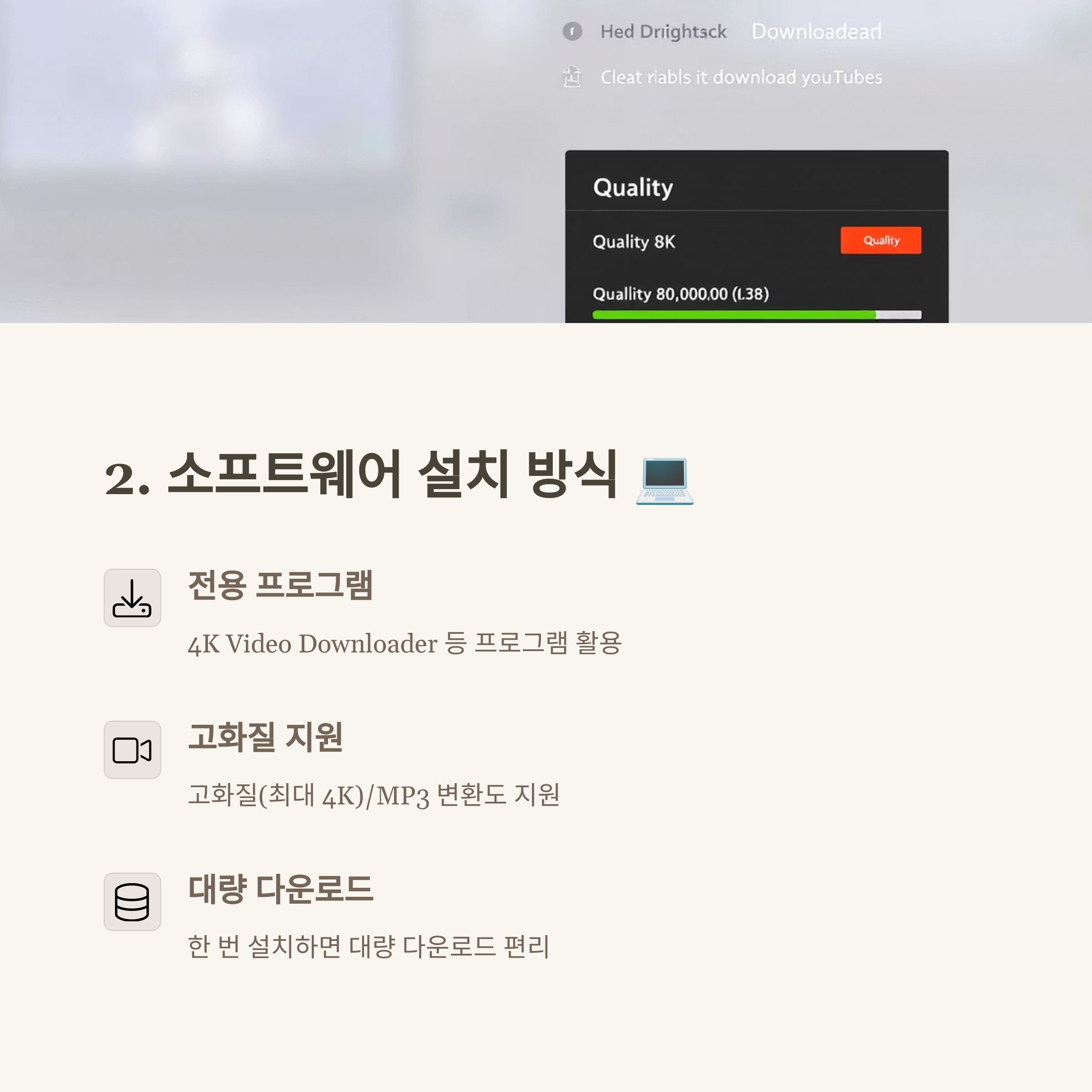Click the green download progress bar
Viewport: 1092px width, 1092px height.
[757, 315]
